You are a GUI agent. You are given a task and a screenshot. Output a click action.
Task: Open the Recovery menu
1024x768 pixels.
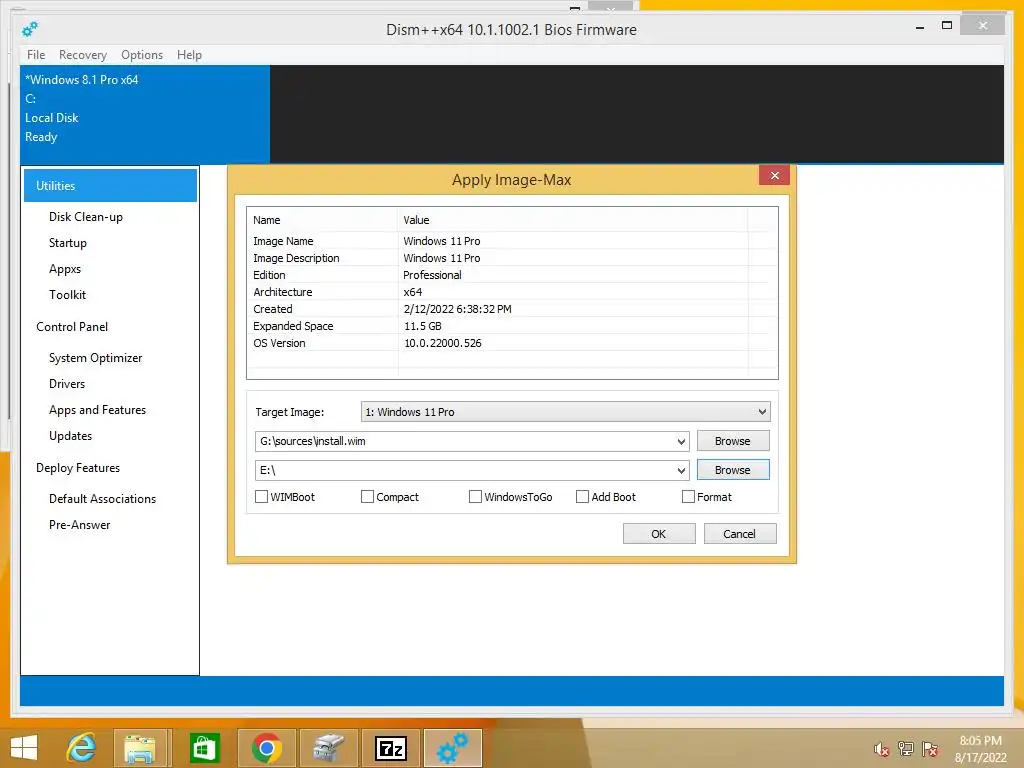pyautogui.click(x=83, y=55)
